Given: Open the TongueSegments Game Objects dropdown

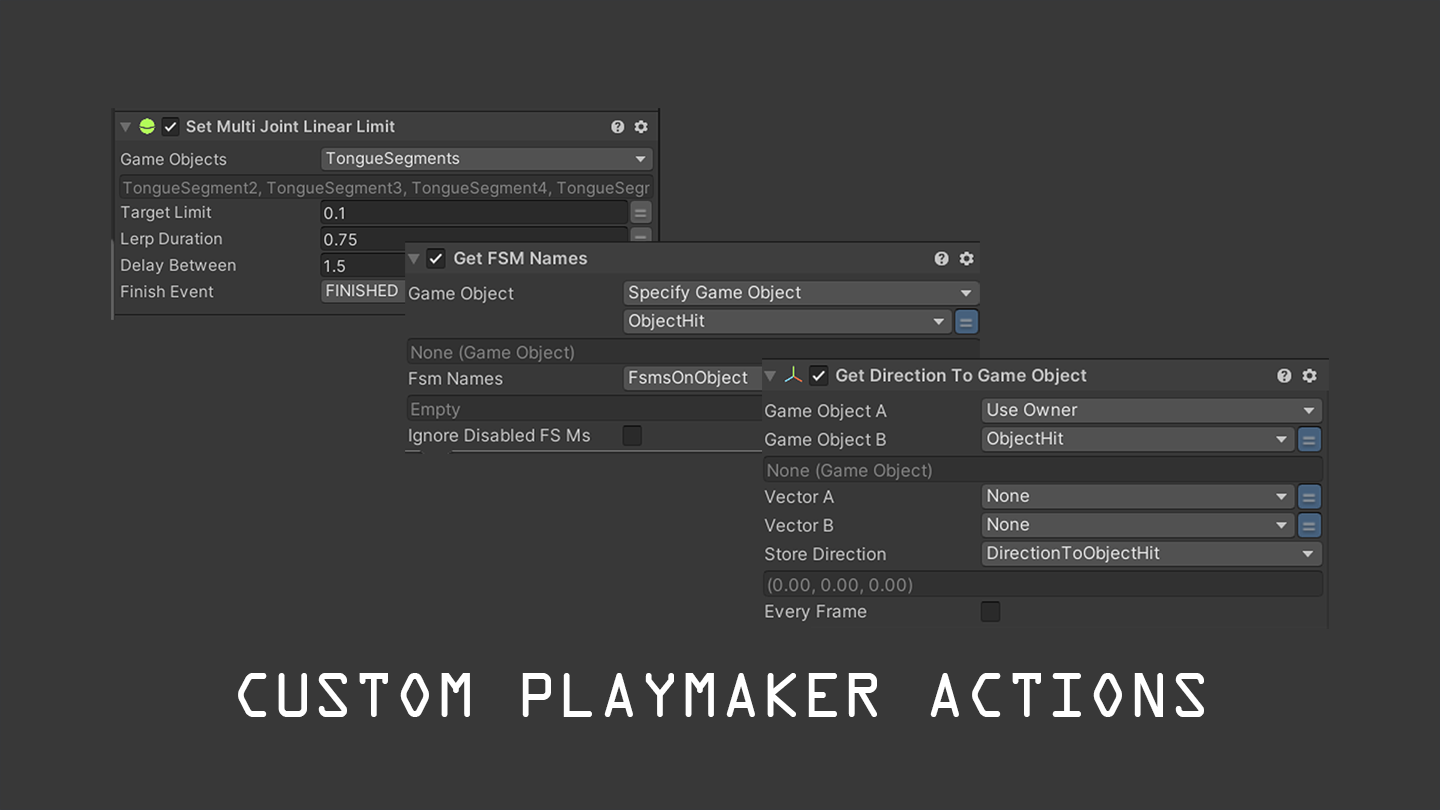Looking at the screenshot, I should click(x=487, y=158).
